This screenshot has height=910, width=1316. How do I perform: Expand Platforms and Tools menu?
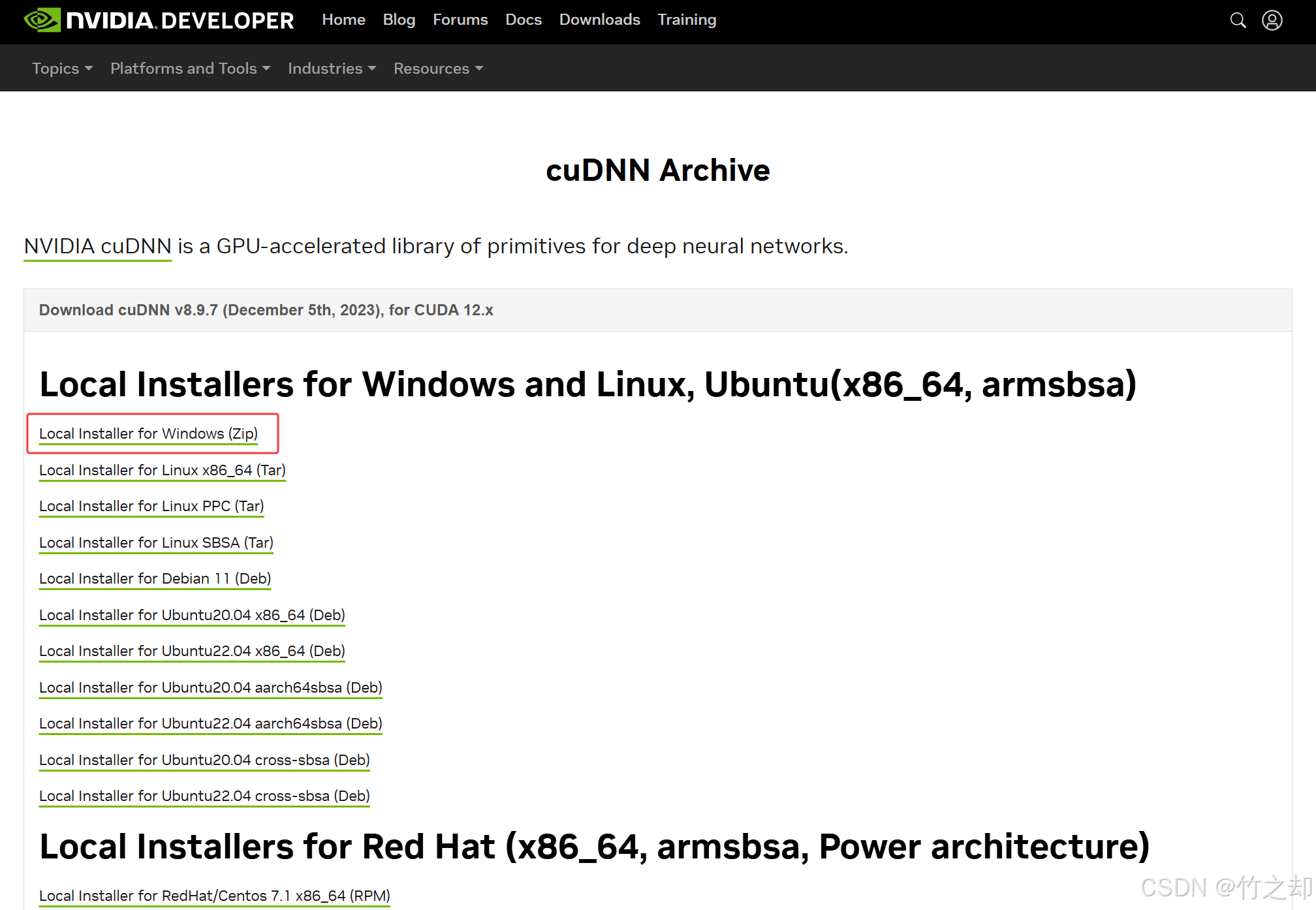coord(190,69)
